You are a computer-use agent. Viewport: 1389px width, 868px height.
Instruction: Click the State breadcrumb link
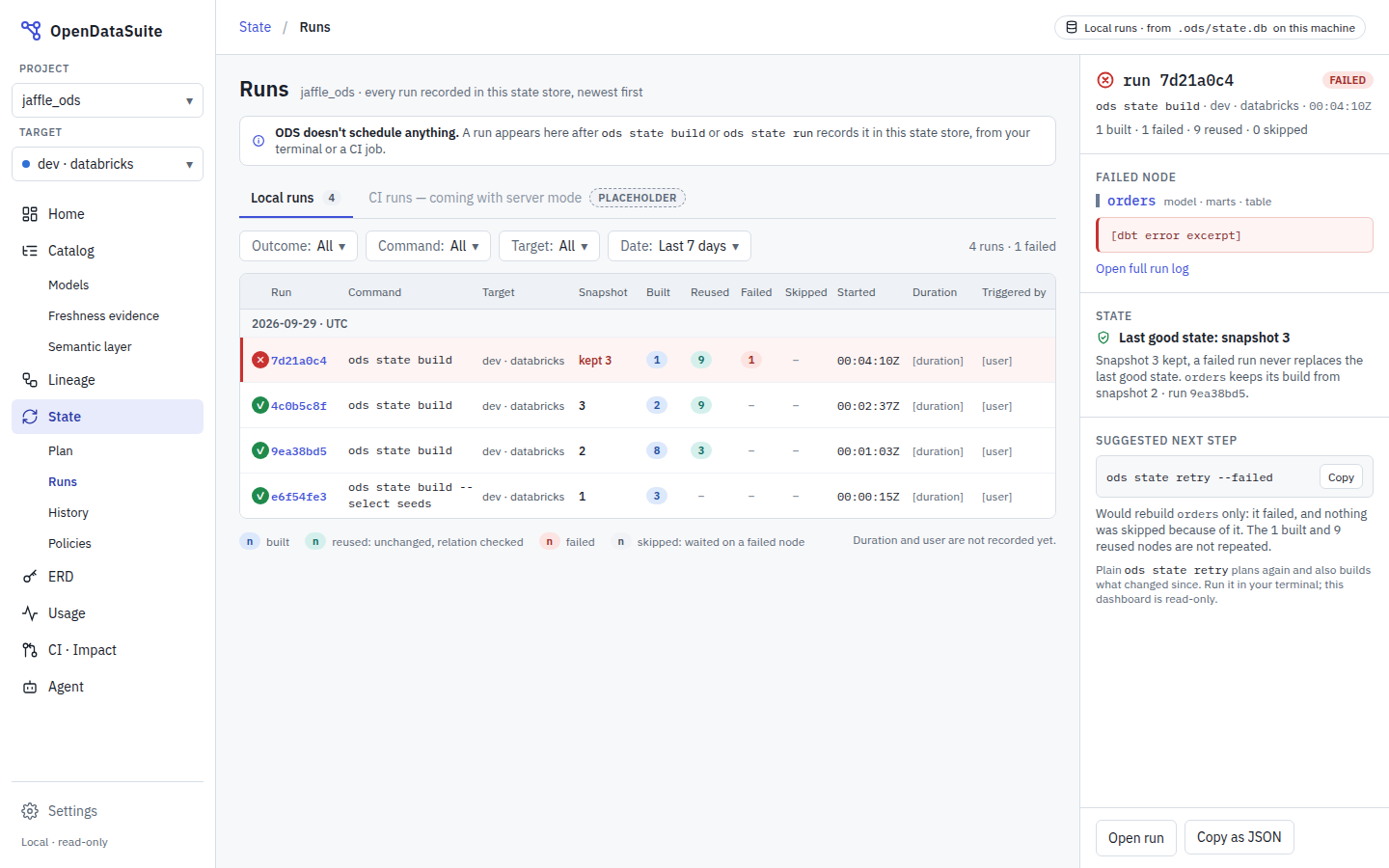(255, 27)
